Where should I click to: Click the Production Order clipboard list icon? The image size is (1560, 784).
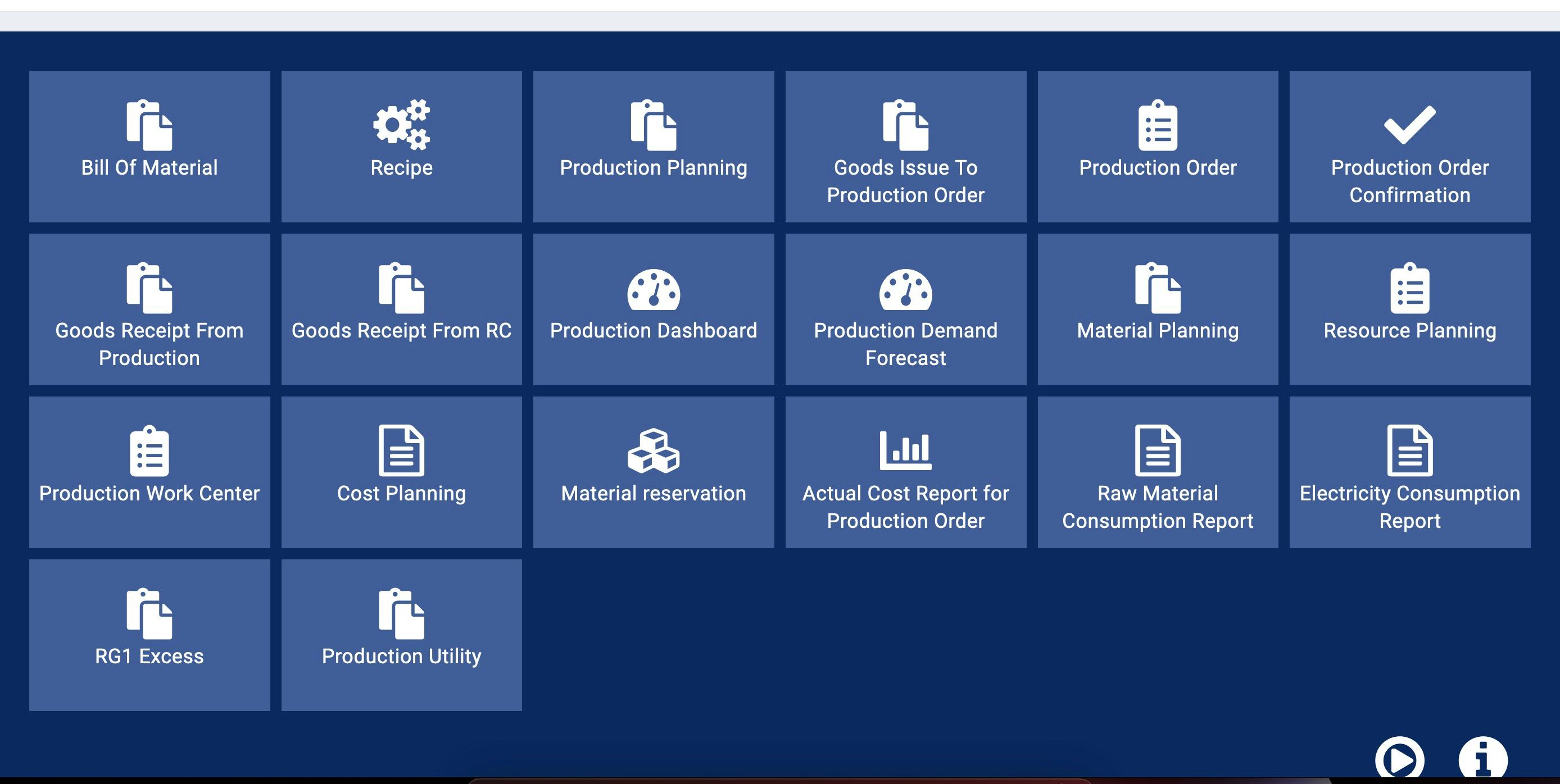coord(1157,125)
